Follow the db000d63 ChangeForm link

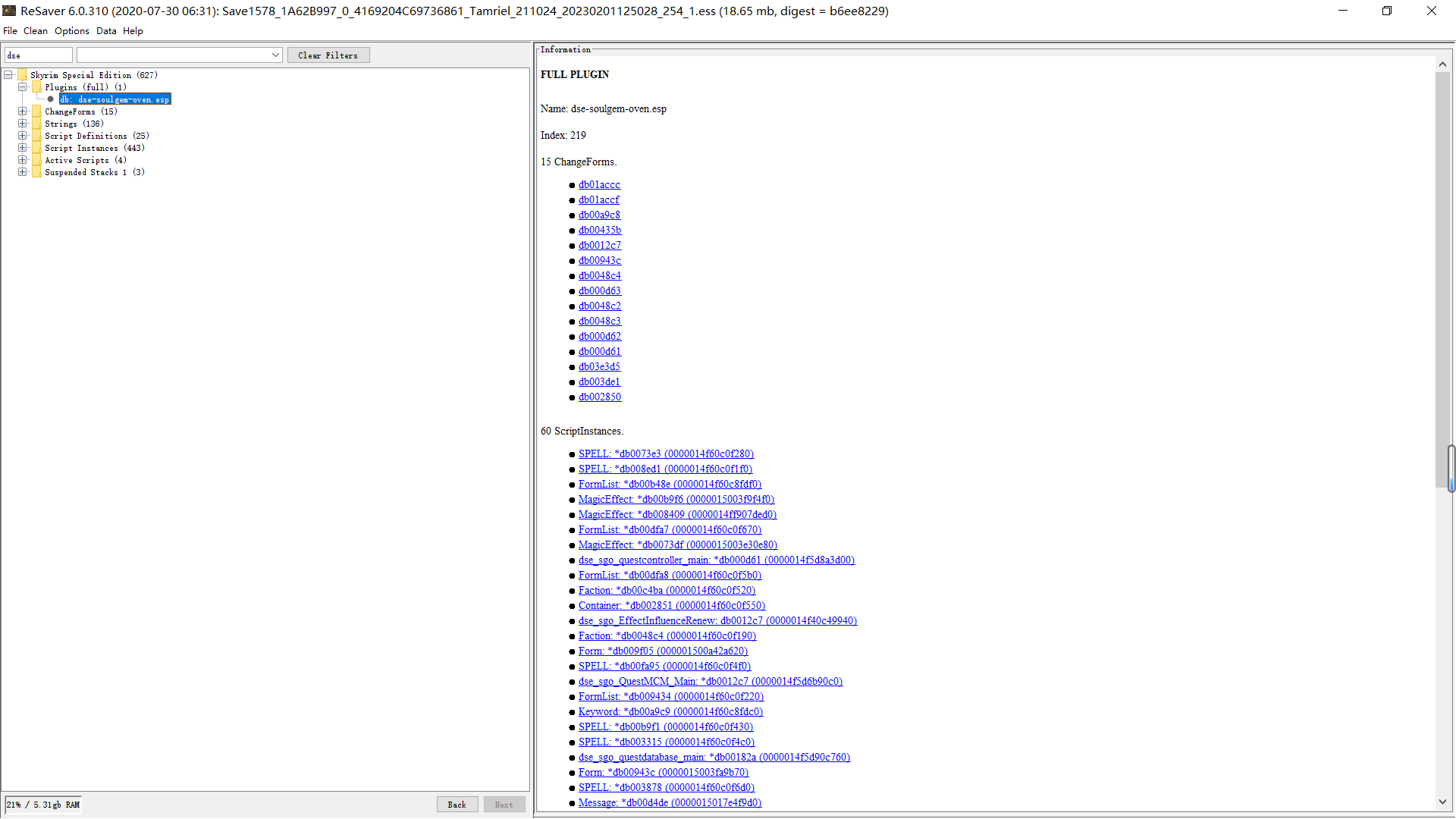600,291
